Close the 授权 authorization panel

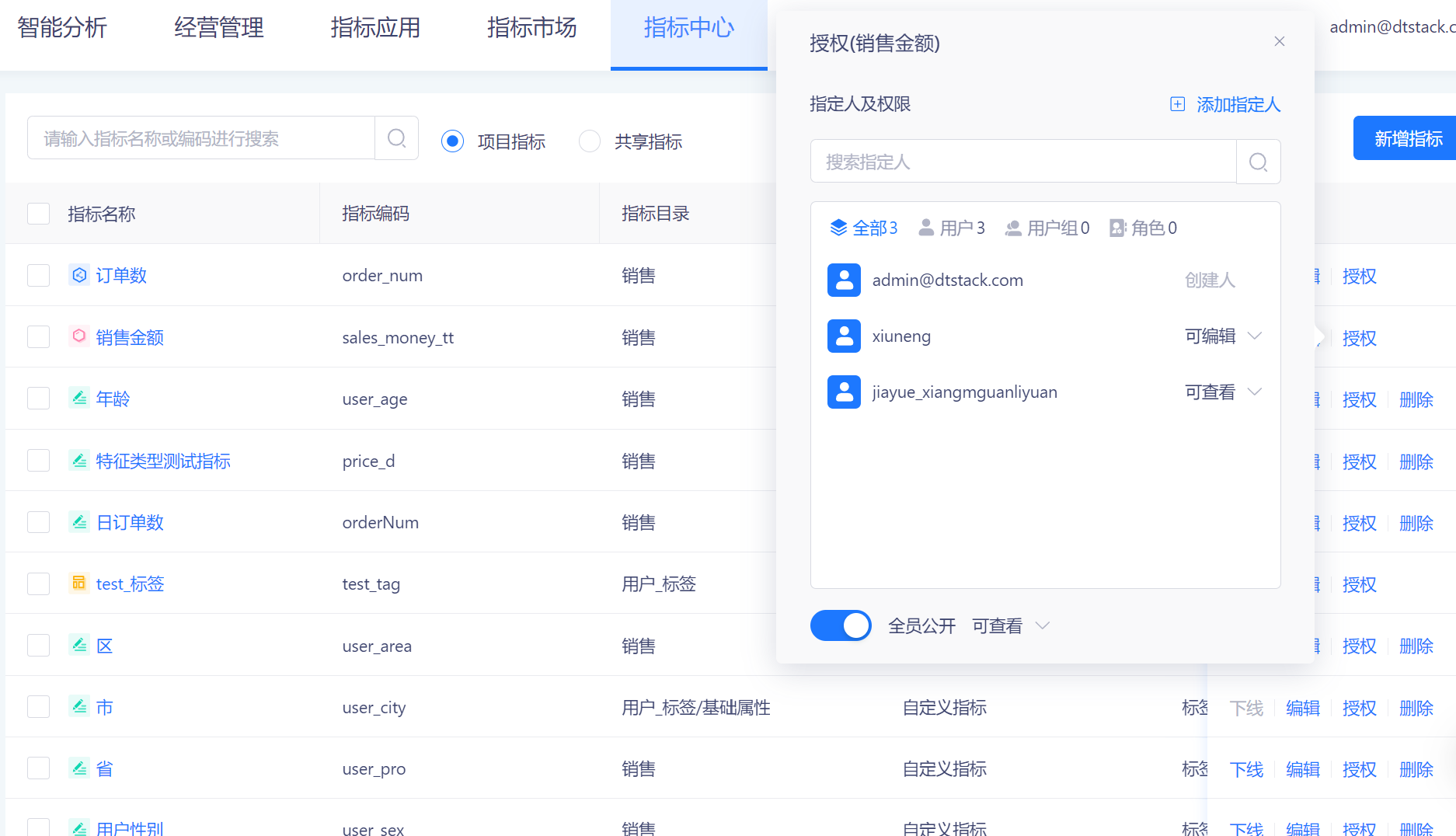1279,42
